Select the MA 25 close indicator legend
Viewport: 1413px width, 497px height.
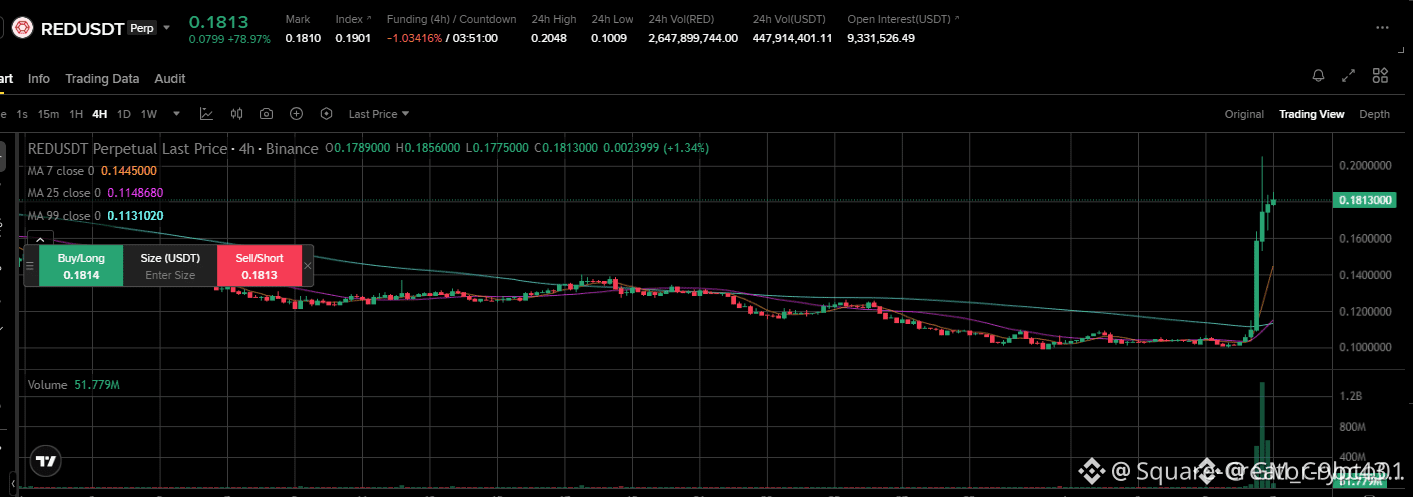click(95, 192)
